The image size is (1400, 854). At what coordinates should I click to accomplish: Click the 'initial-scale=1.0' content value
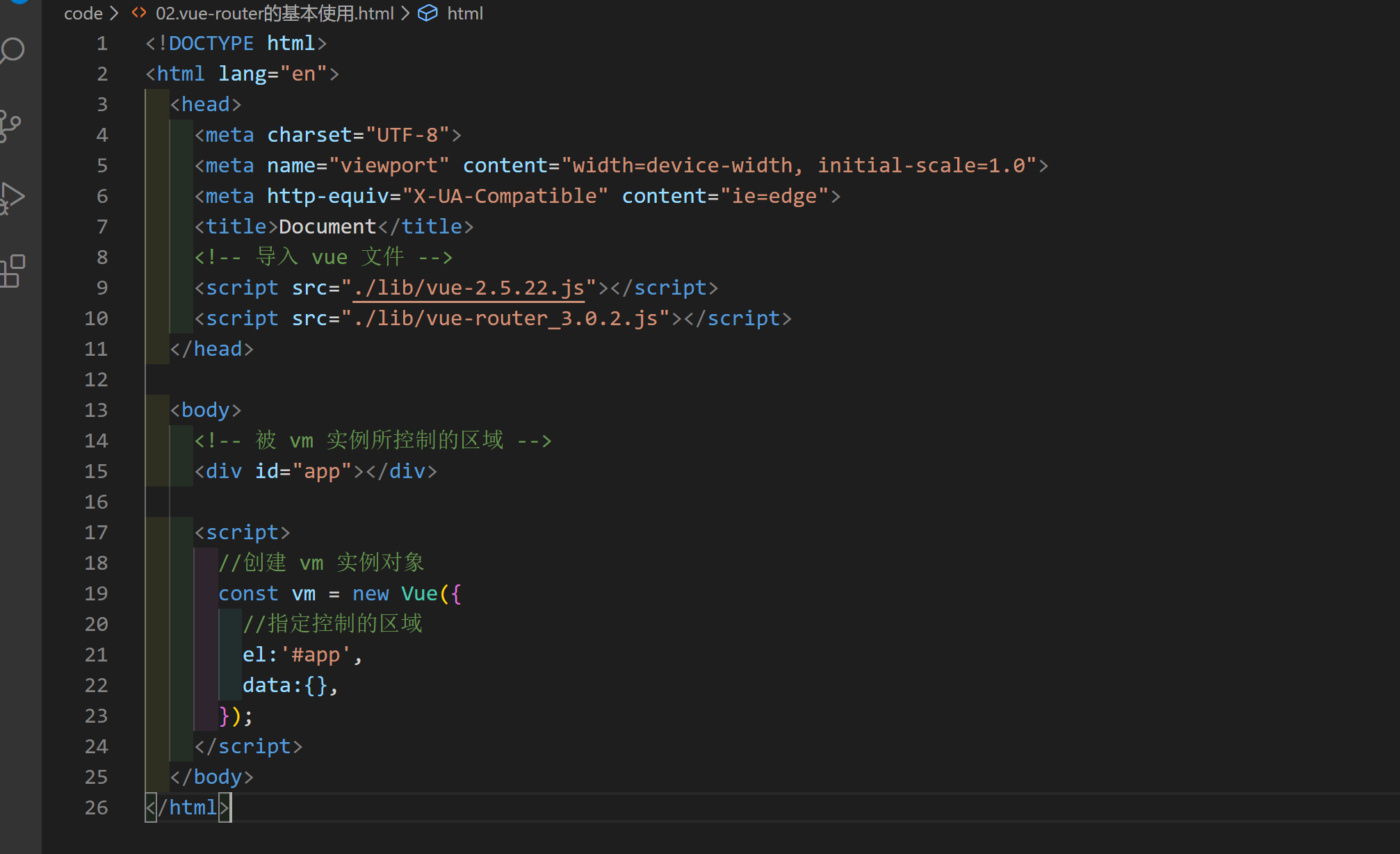[921, 165]
